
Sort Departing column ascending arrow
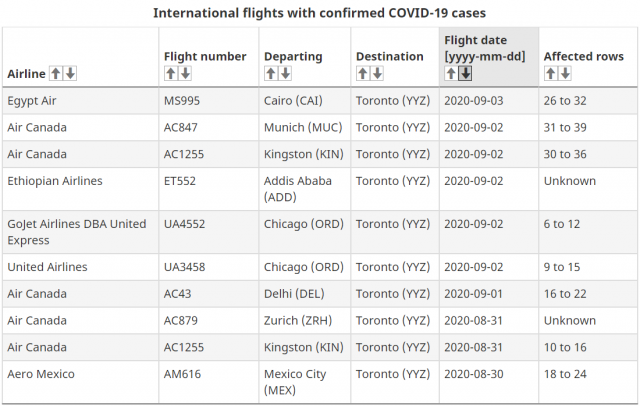[271, 73]
